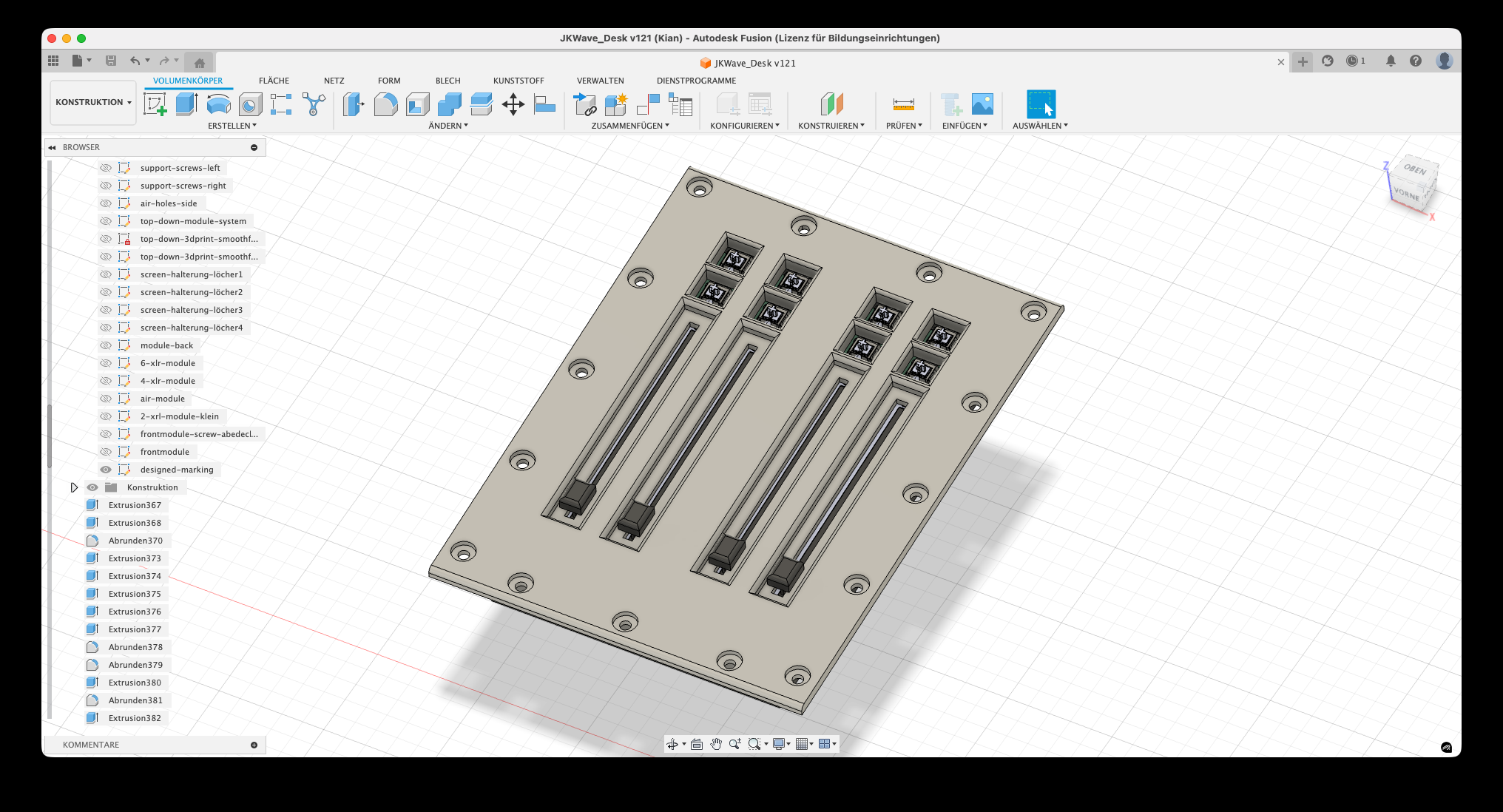Switch to the BLECH tab
This screenshot has height=812, width=1503.
447,81
